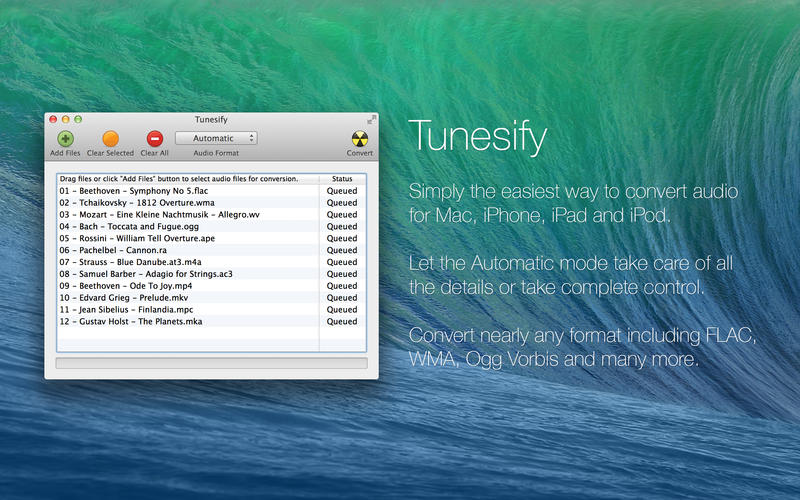The image size is (800, 500).
Task: Select row 09 Beethoven Ode To Joy.mp4
Action: coord(211,286)
